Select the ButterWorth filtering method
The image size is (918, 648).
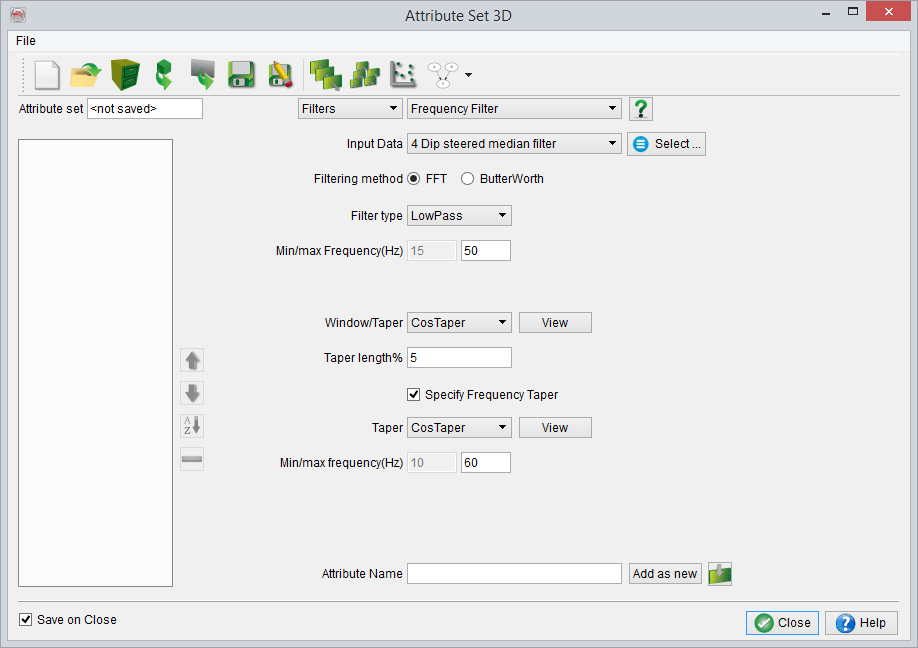coord(467,179)
